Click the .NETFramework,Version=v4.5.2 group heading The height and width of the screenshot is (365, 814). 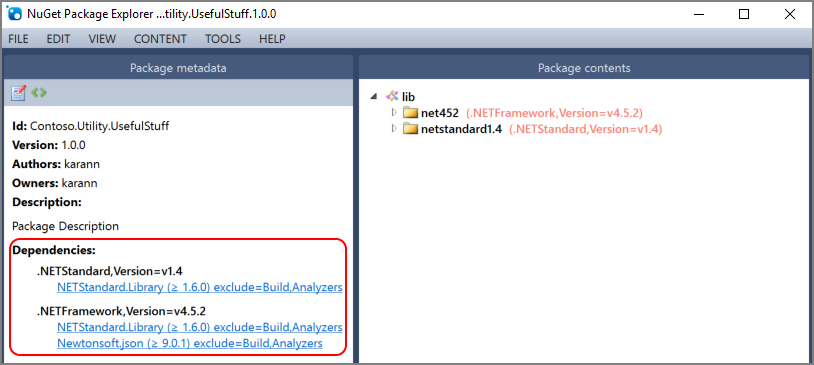[x=121, y=311]
